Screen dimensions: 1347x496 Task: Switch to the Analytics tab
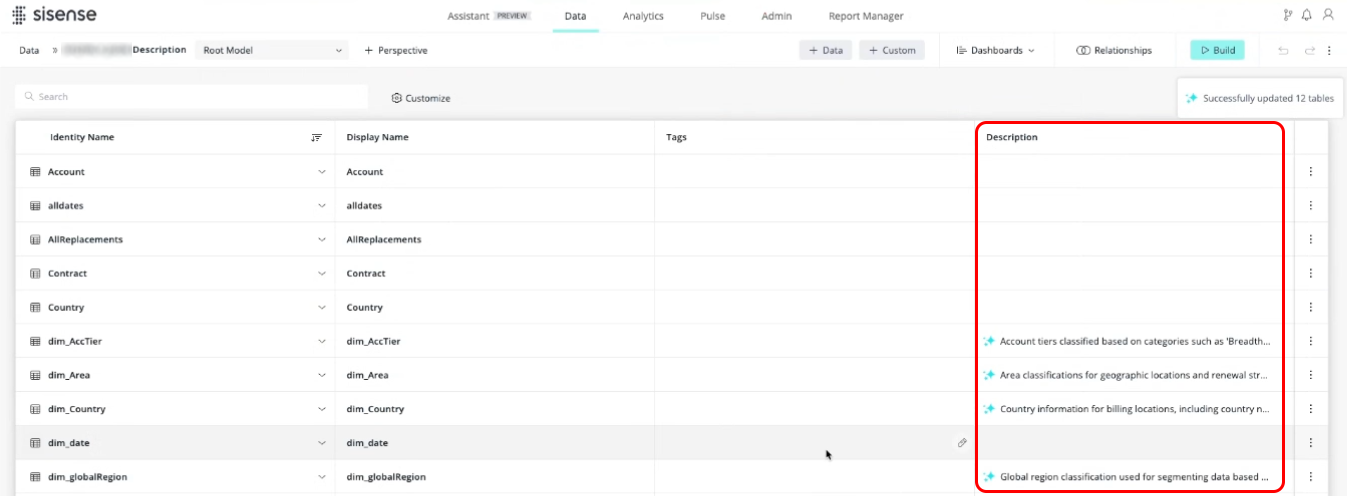pos(643,16)
